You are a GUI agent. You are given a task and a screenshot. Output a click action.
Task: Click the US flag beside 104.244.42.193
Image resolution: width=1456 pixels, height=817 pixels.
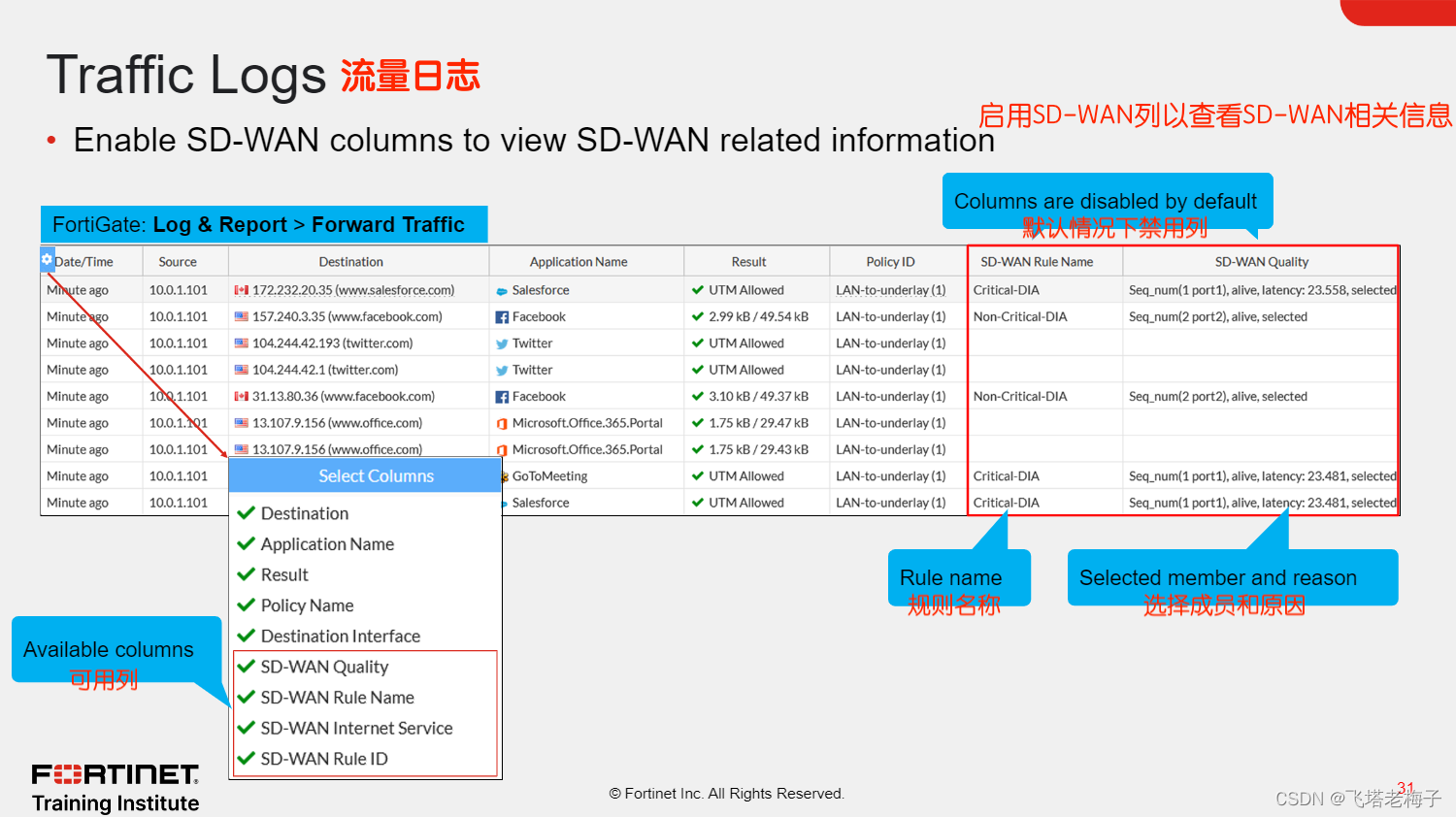tap(242, 343)
